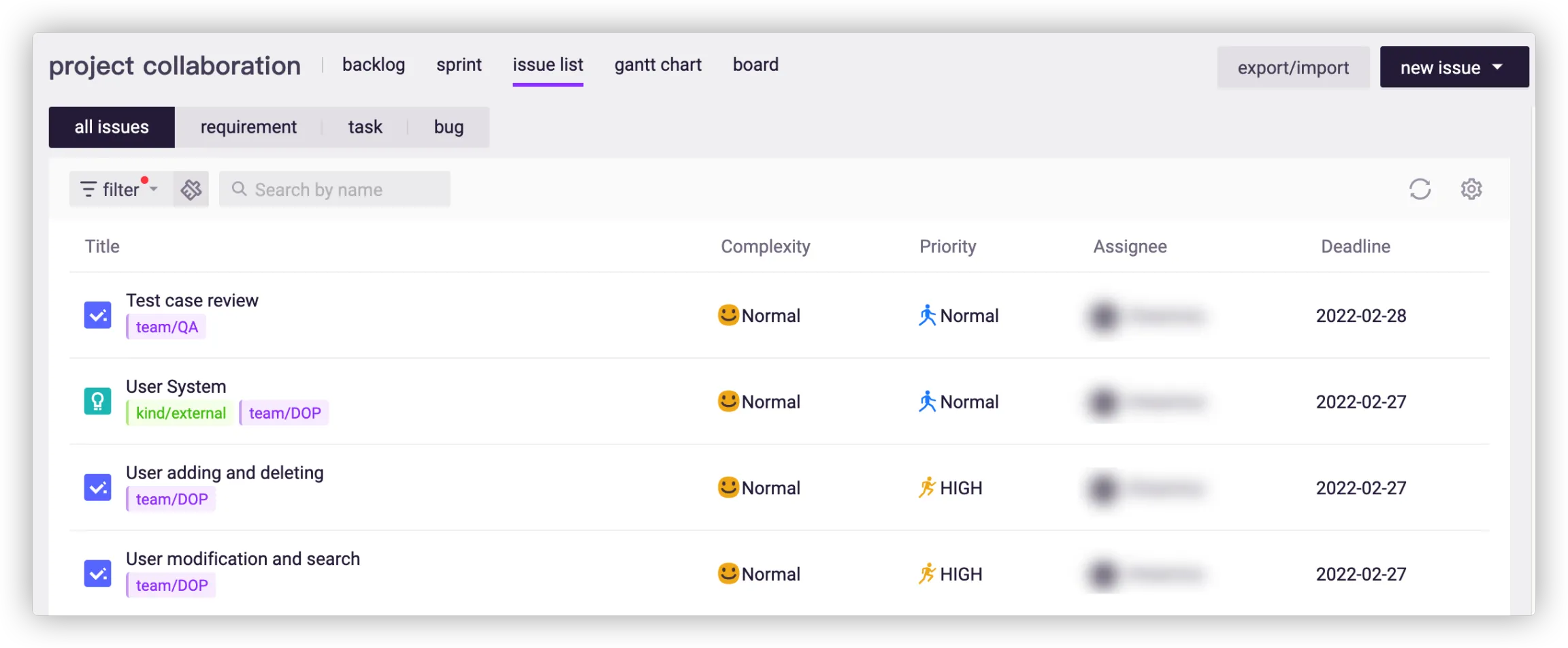Click the Normal priority icon for User System
Viewport: 1568px width, 648px height.
(927, 402)
